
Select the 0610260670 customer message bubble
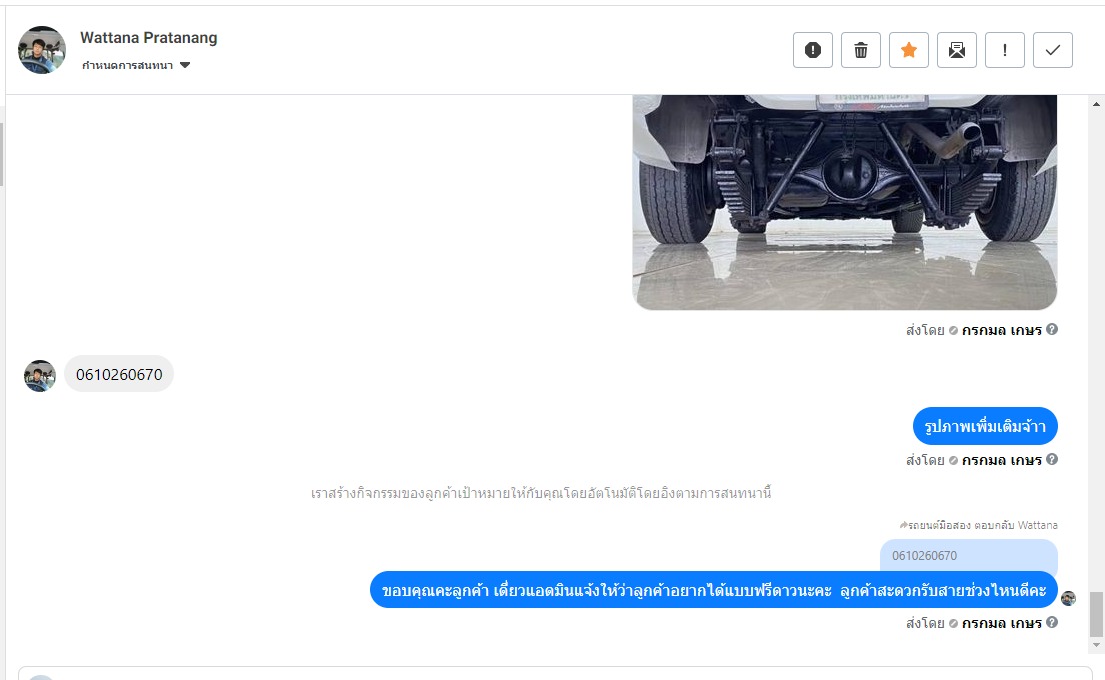[119, 374]
